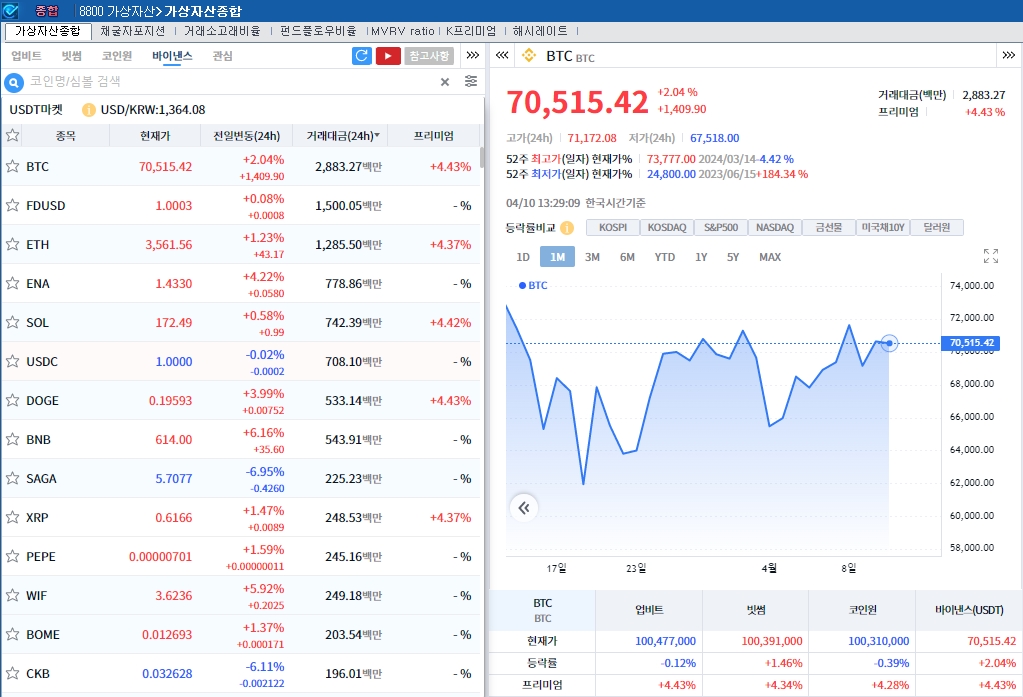Click the coin name search field
Screen dimensions: 1023x697
point(232,82)
